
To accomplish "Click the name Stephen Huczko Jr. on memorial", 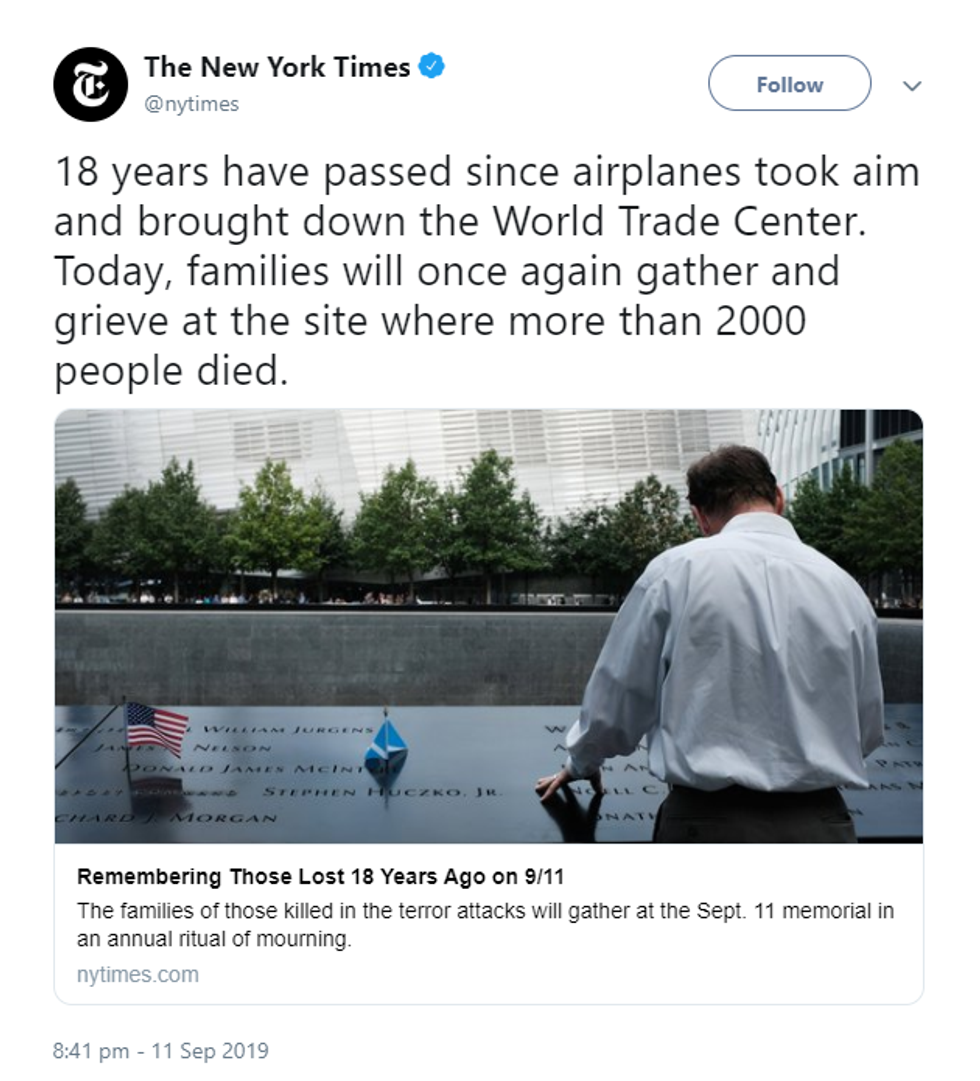I will (x=379, y=791).
